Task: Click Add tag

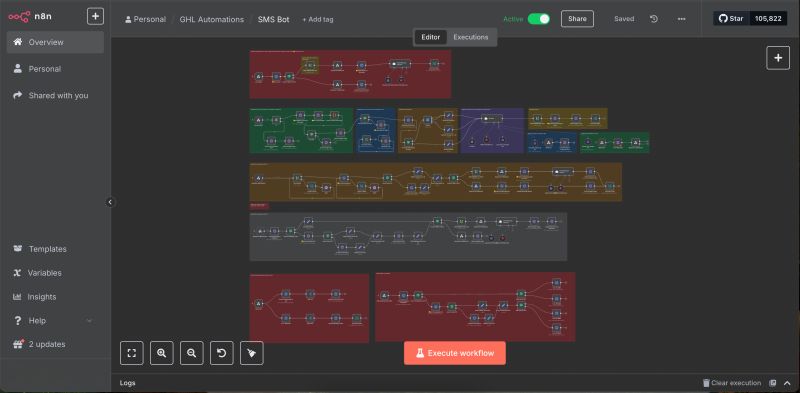Action: pos(318,19)
